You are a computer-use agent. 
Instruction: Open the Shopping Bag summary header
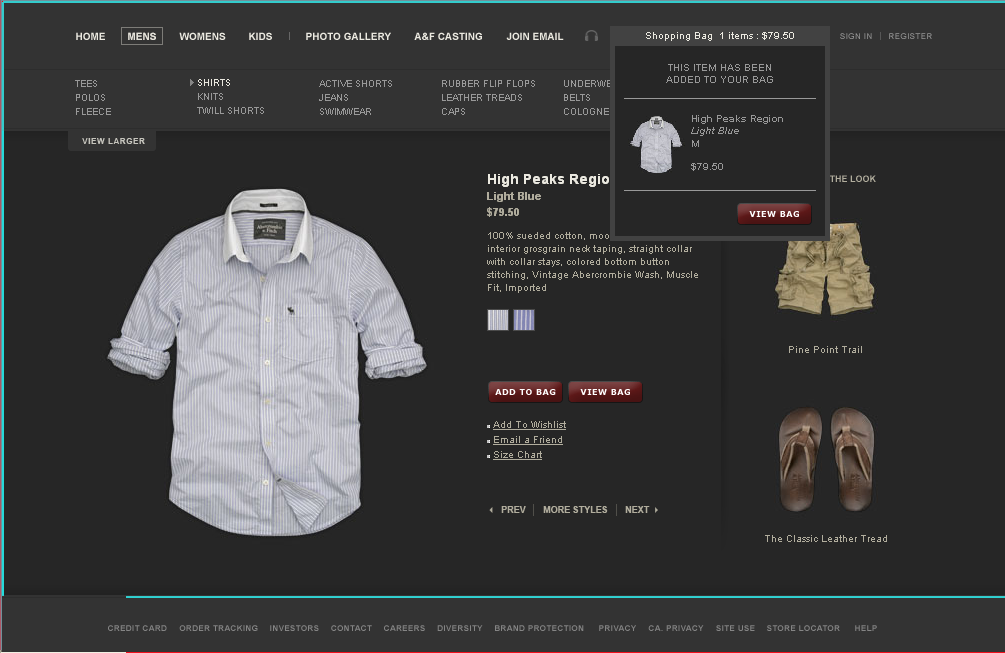pos(720,36)
